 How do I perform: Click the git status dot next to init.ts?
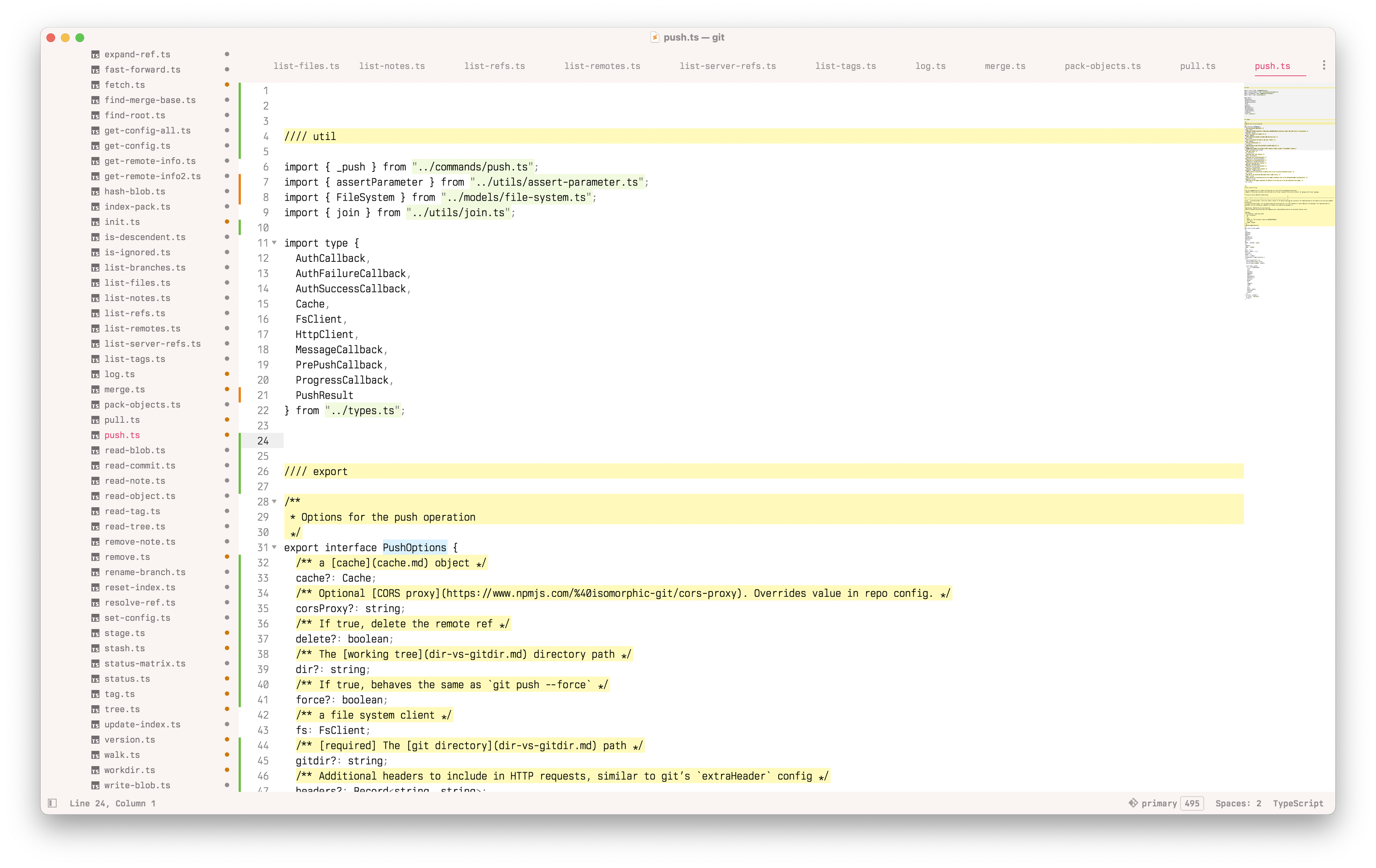[227, 222]
